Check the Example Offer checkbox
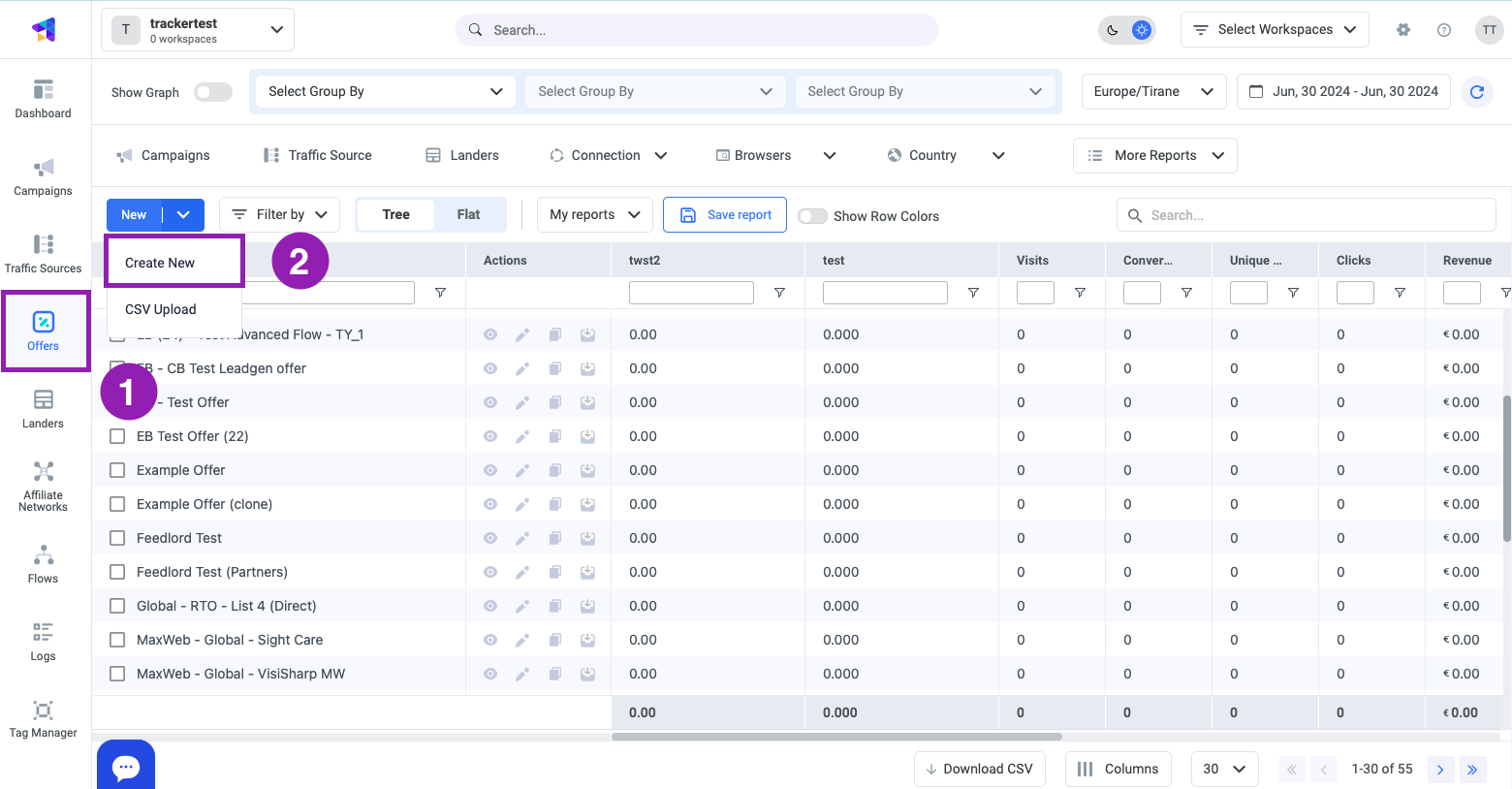The width and height of the screenshot is (1512, 789). pyautogui.click(x=117, y=470)
